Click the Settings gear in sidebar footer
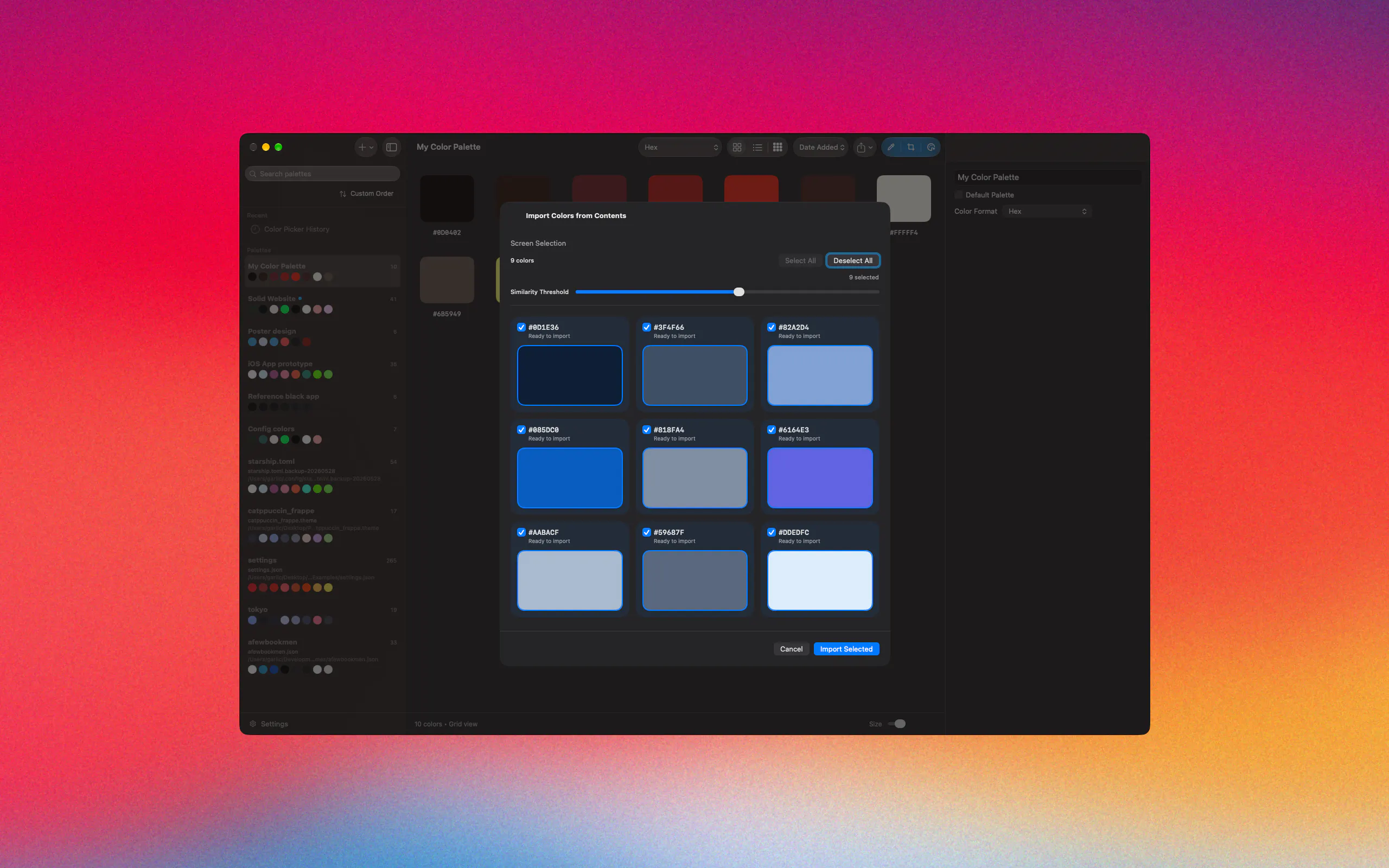The height and width of the screenshot is (868, 1389). click(252, 724)
